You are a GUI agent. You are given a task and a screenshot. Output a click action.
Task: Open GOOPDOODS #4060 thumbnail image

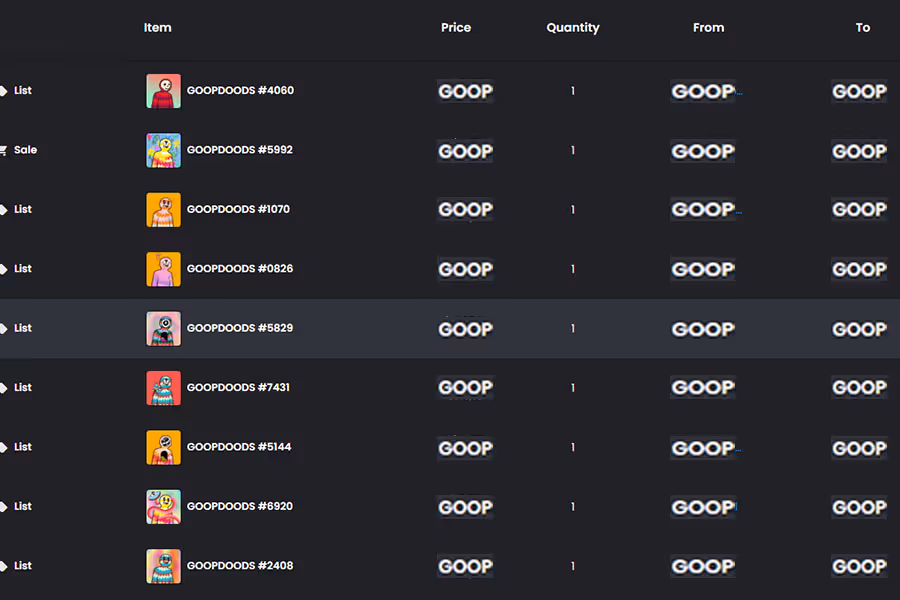pos(163,91)
